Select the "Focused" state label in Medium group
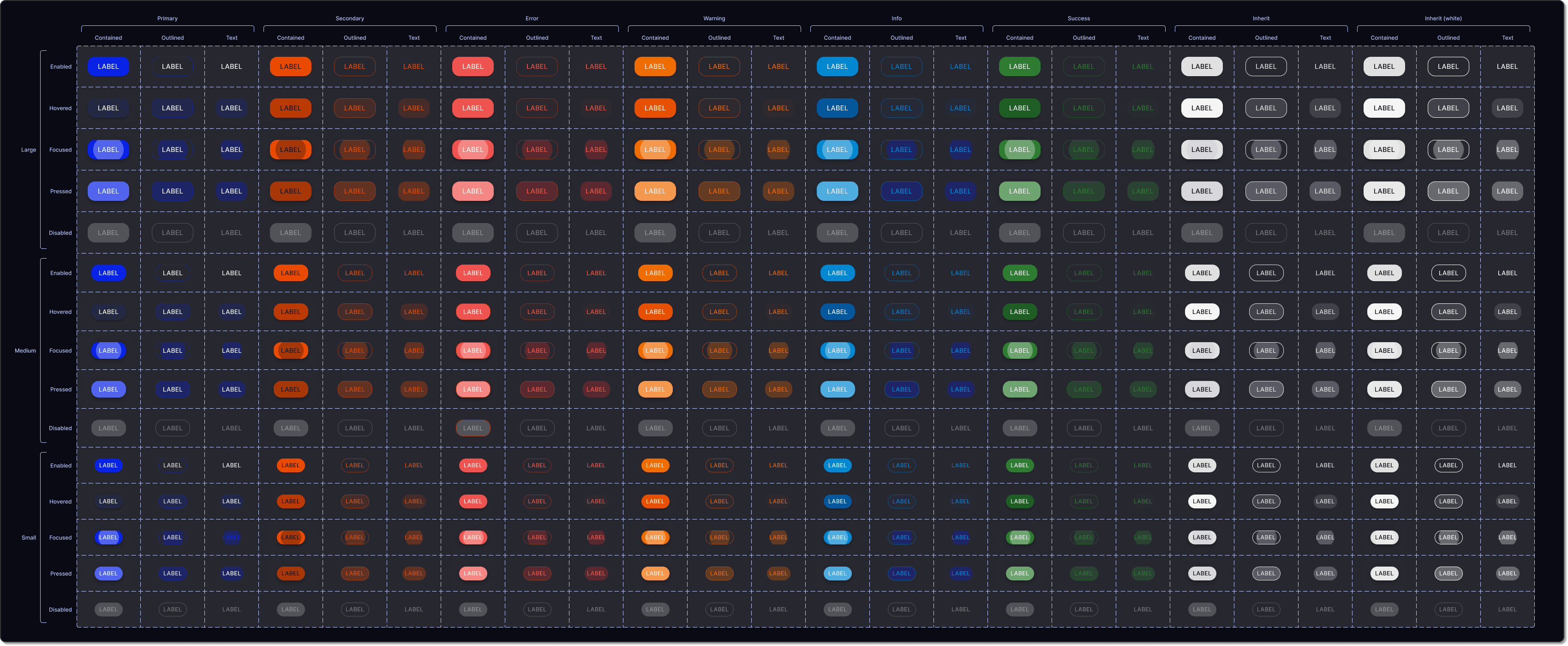The image size is (1568, 646). tap(60, 350)
